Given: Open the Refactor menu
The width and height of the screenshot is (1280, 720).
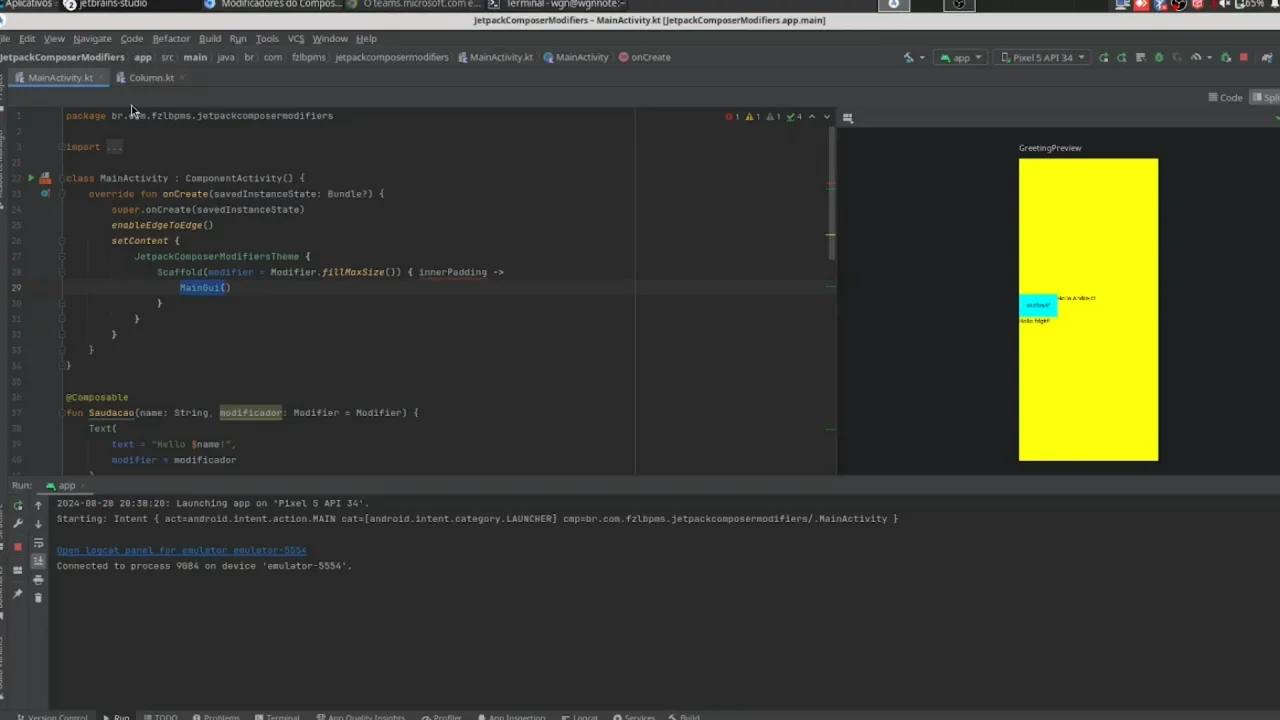Looking at the screenshot, I should pos(171,39).
